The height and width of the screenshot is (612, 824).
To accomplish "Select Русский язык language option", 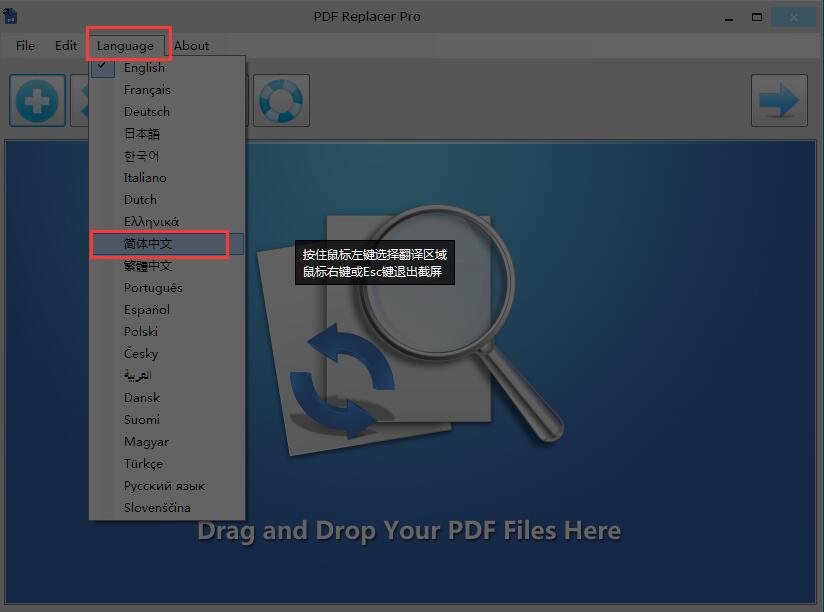I will (x=167, y=486).
